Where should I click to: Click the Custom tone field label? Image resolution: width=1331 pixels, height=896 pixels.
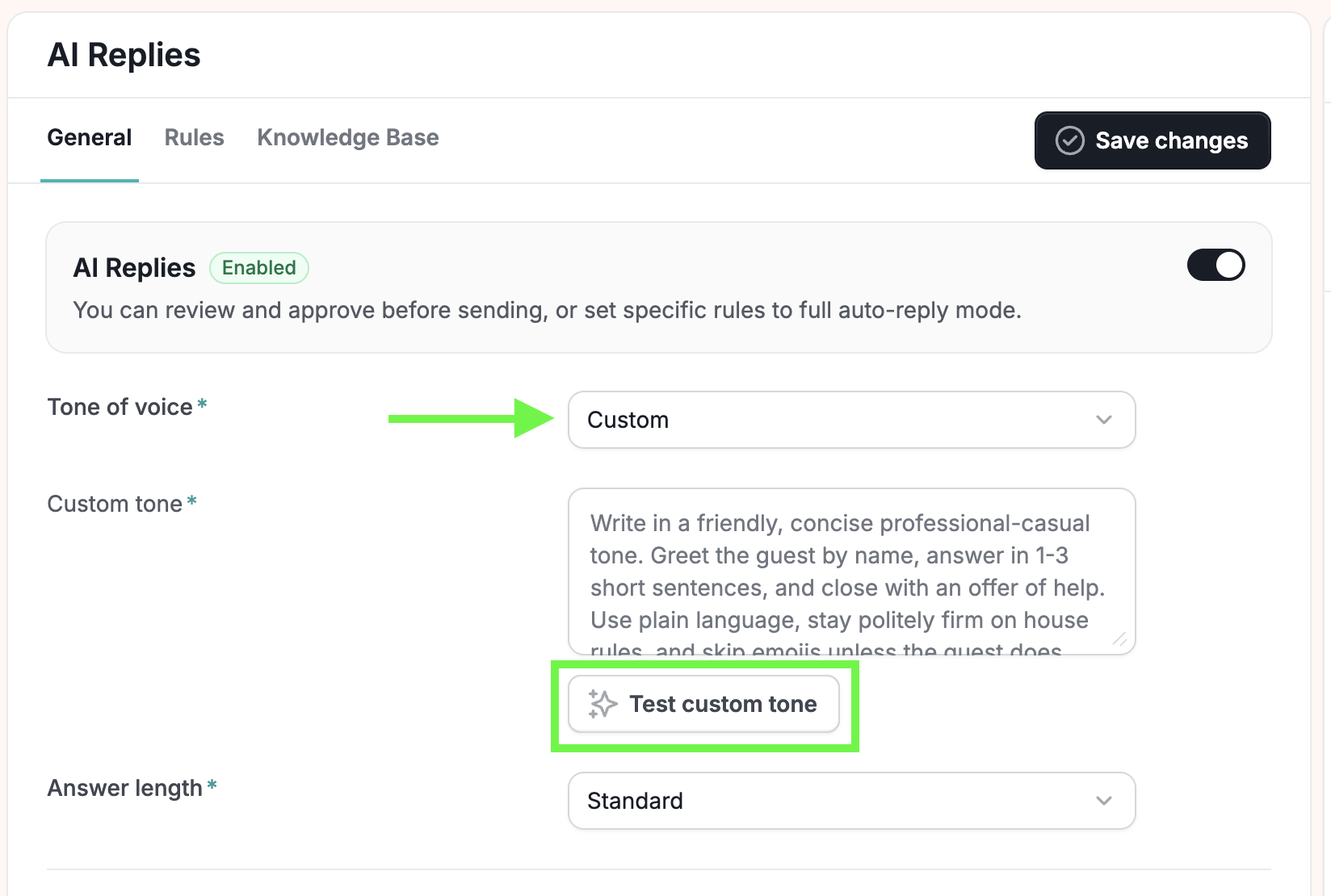[x=115, y=504]
